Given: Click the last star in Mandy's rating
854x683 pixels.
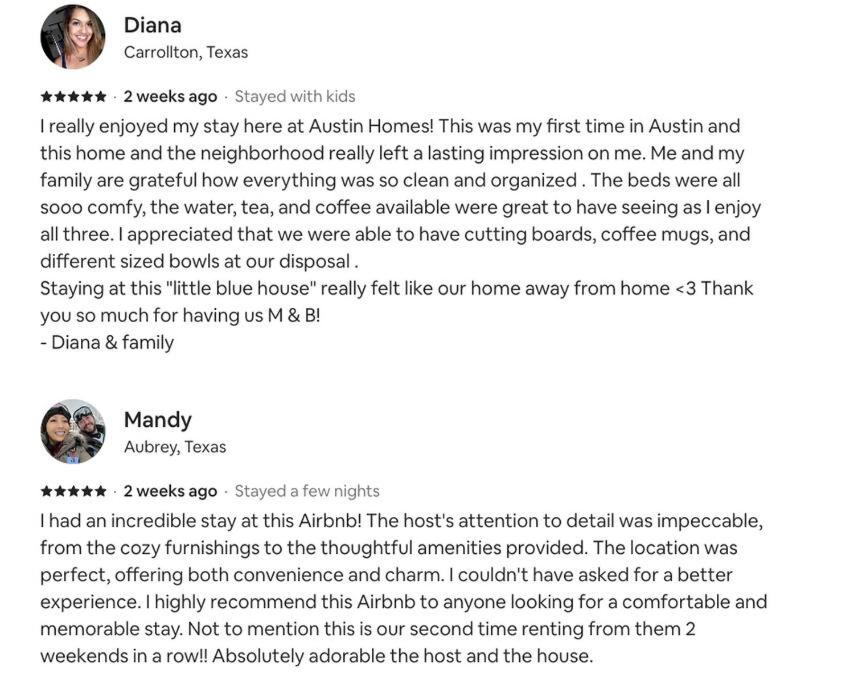Looking at the screenshot, I should click(x=100, y=491).
